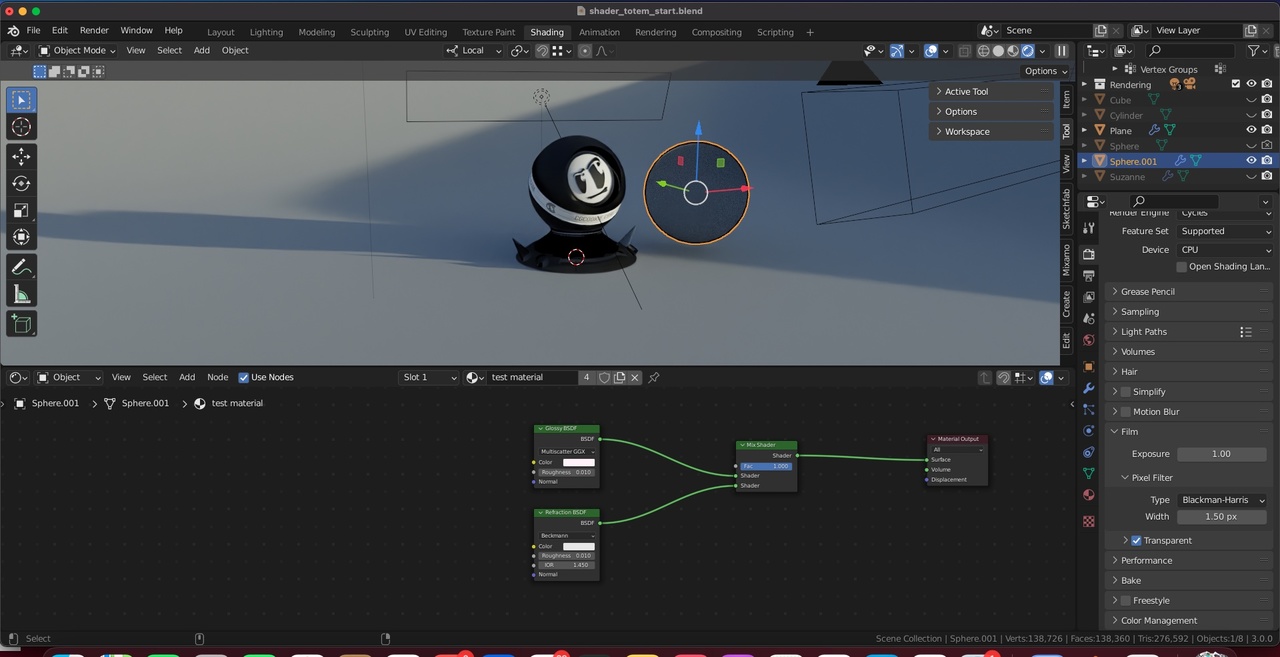Activate the Annotate pencil tool
This screenshot has height=657, width=1280.
point(21,267)
